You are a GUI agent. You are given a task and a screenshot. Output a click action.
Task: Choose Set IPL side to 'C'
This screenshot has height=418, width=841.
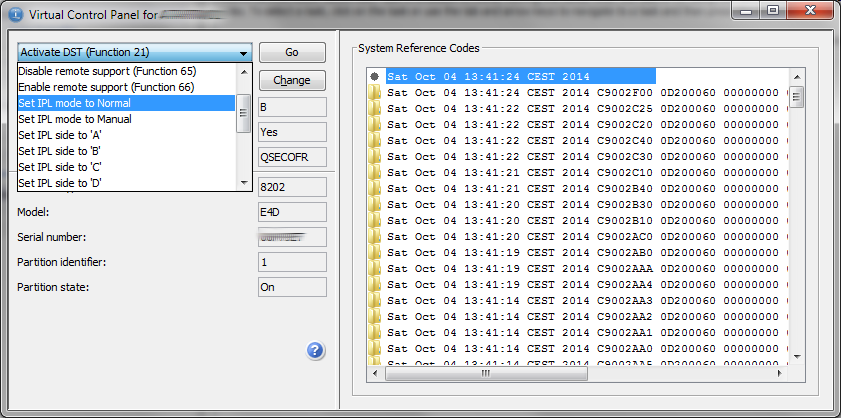(126, 167)
